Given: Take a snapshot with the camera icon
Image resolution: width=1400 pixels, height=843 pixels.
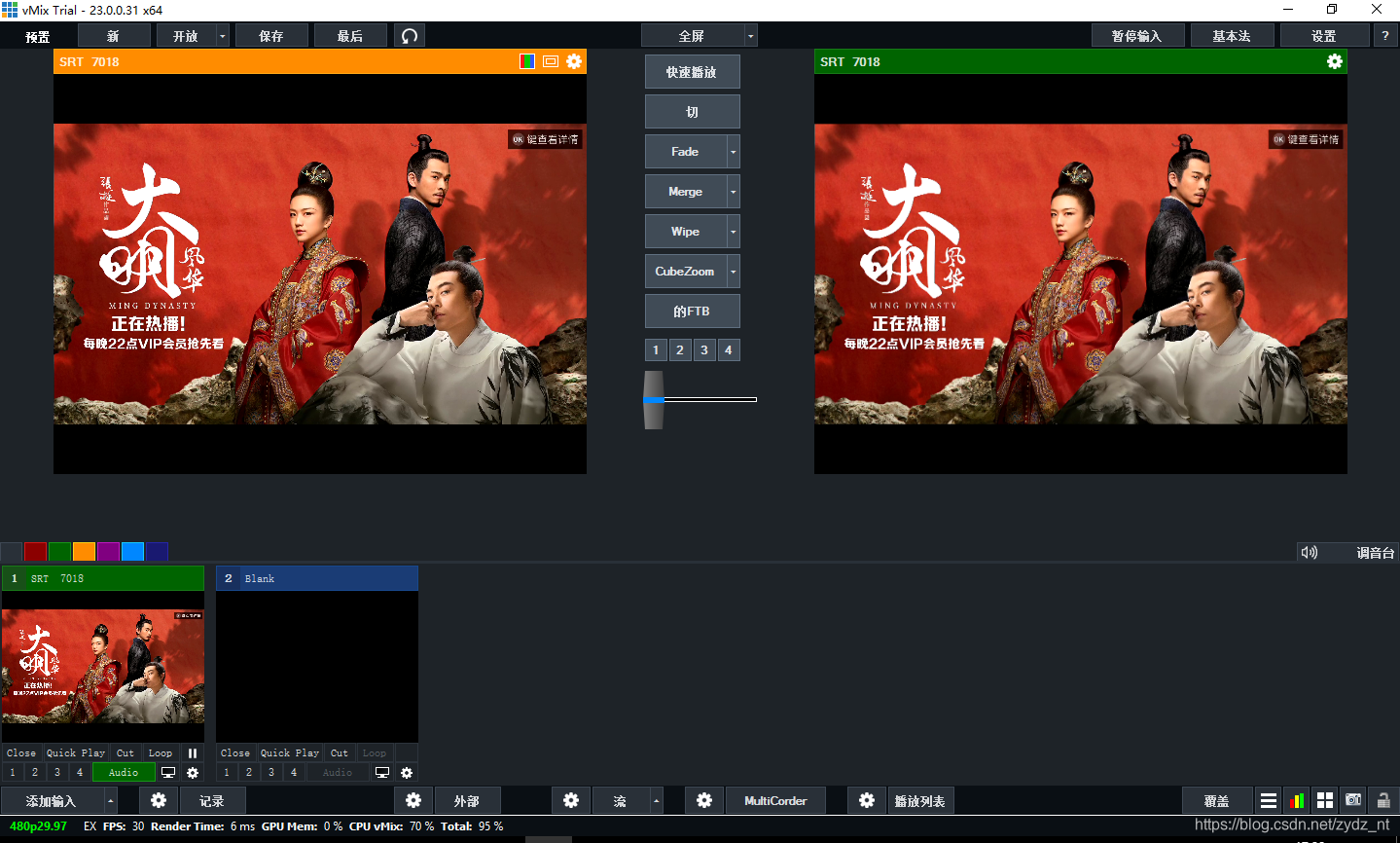Looking at the screenshot, I should [x=1353, y=800].
